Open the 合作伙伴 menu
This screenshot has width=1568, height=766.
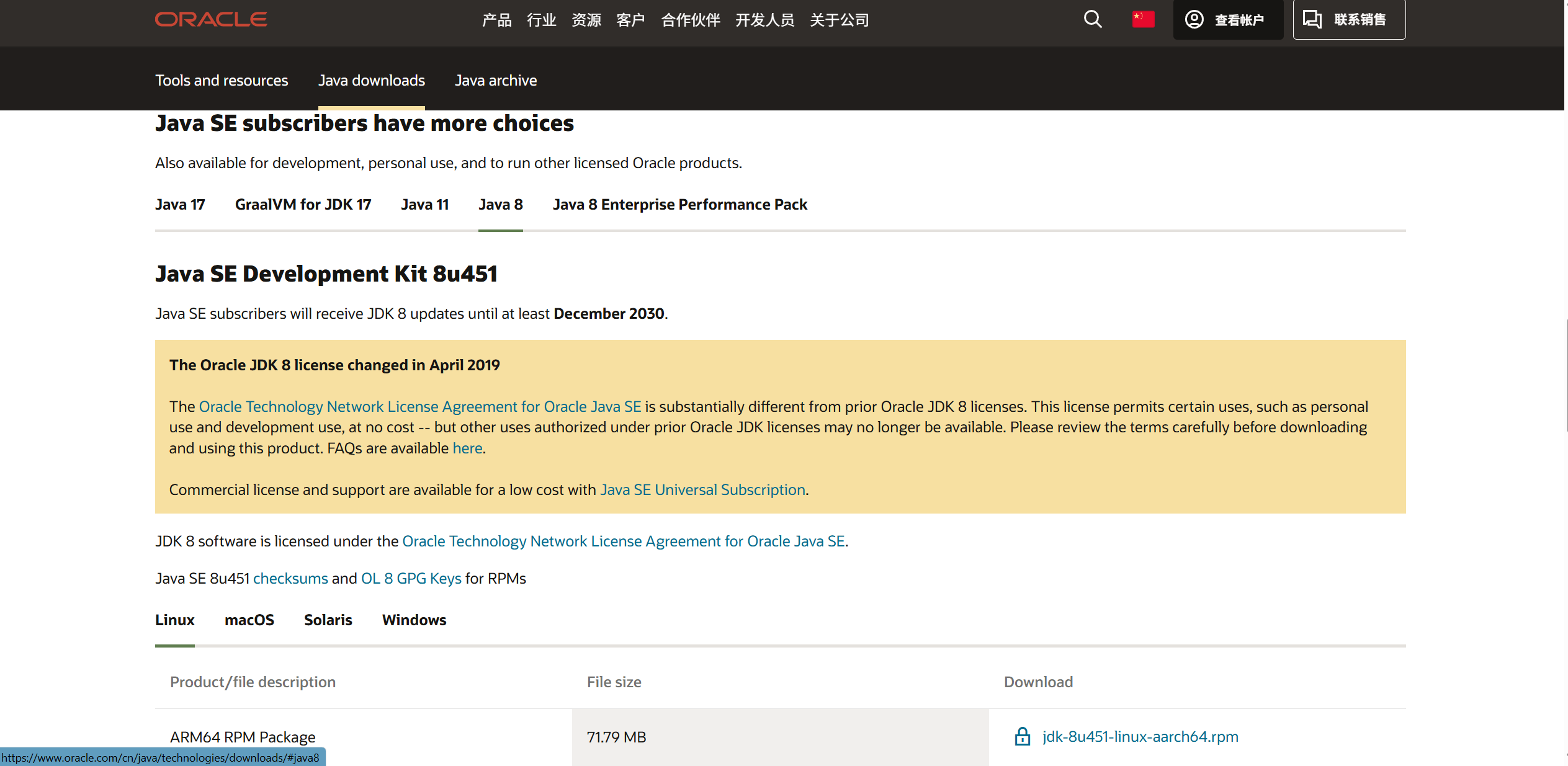coord(690,20)
